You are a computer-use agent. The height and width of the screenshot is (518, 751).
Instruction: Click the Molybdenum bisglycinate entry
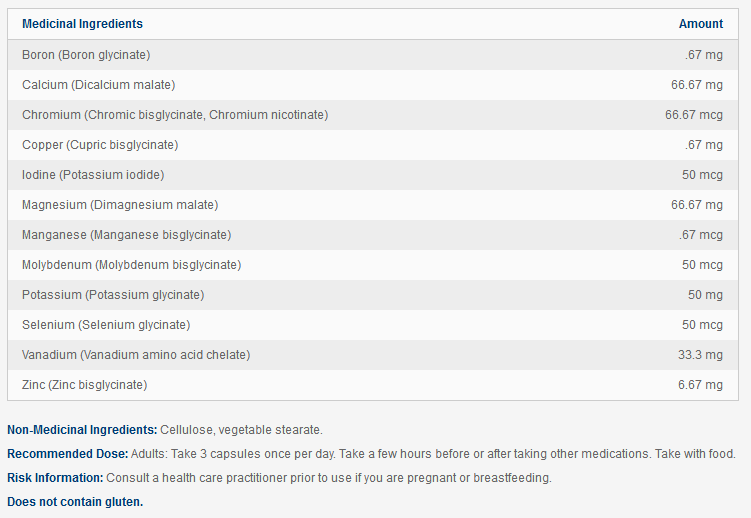[x=131, y=265]
